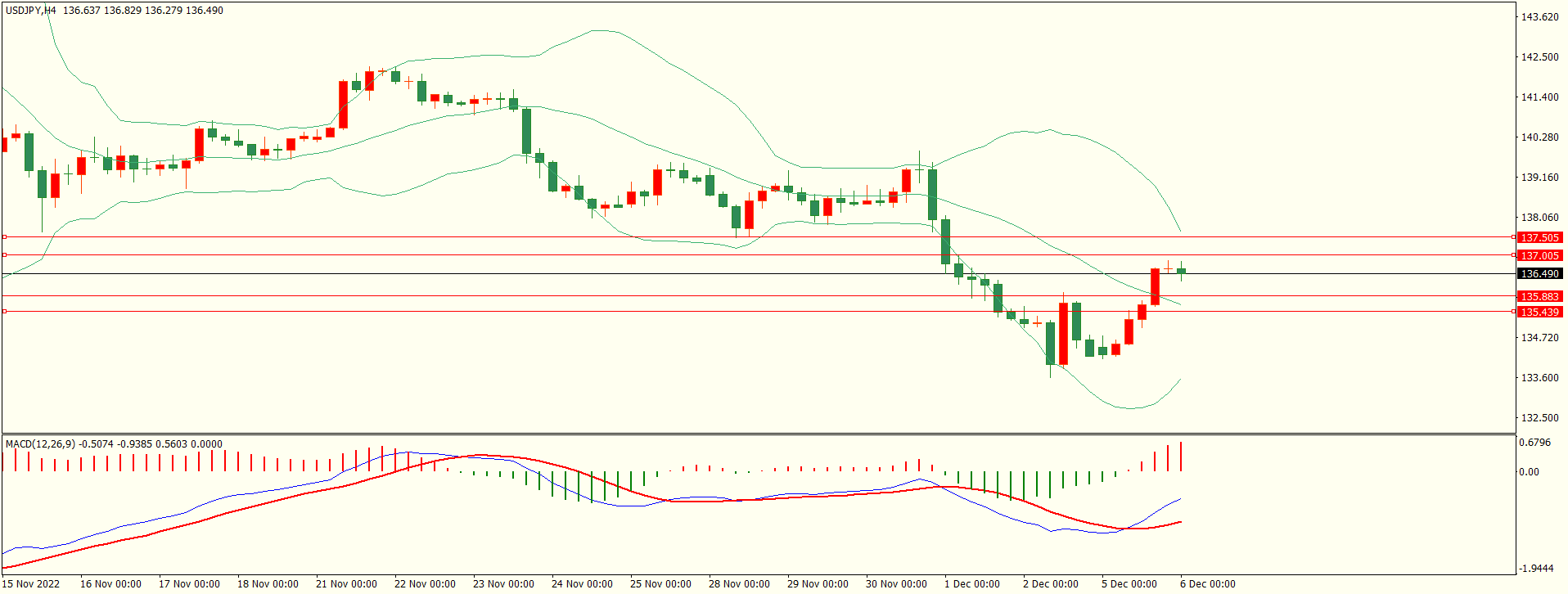Click the -1.9444 MACD scale value
The height and width of the screenshot is (594, 1568).
coord(1536,569)
